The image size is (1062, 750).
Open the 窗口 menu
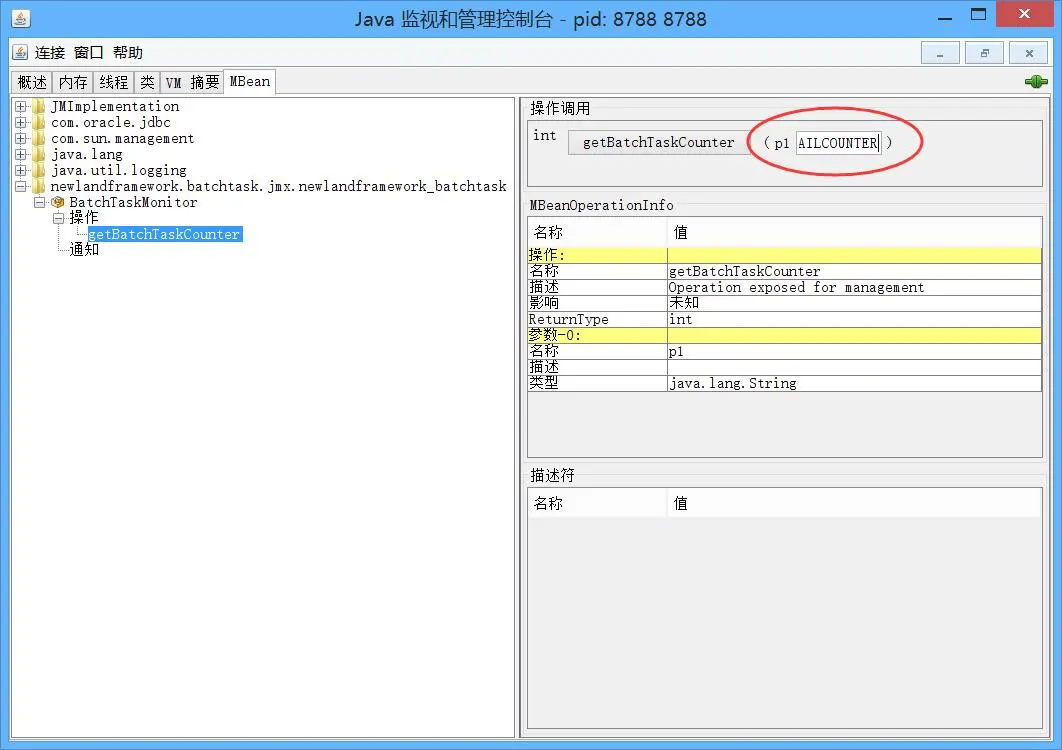pyautogui.click(x=89, y=53)
